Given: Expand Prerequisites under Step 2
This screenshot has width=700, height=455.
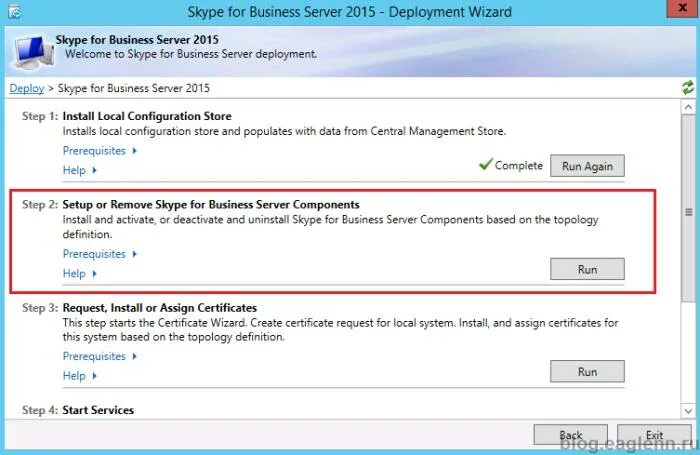Looking at the screenshot, I should [99, 254].
